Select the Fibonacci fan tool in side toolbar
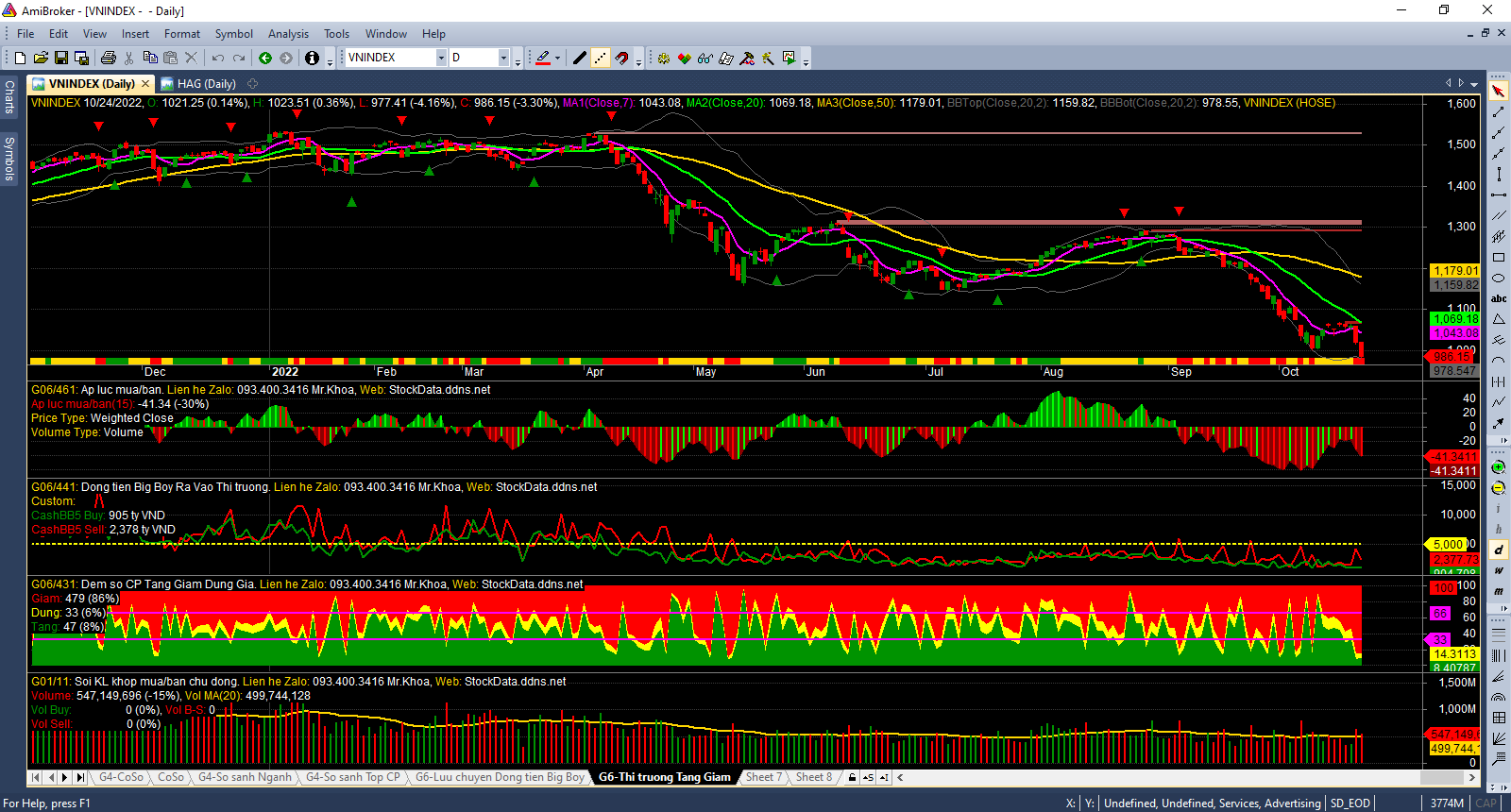 click(x=1499, y=676)
